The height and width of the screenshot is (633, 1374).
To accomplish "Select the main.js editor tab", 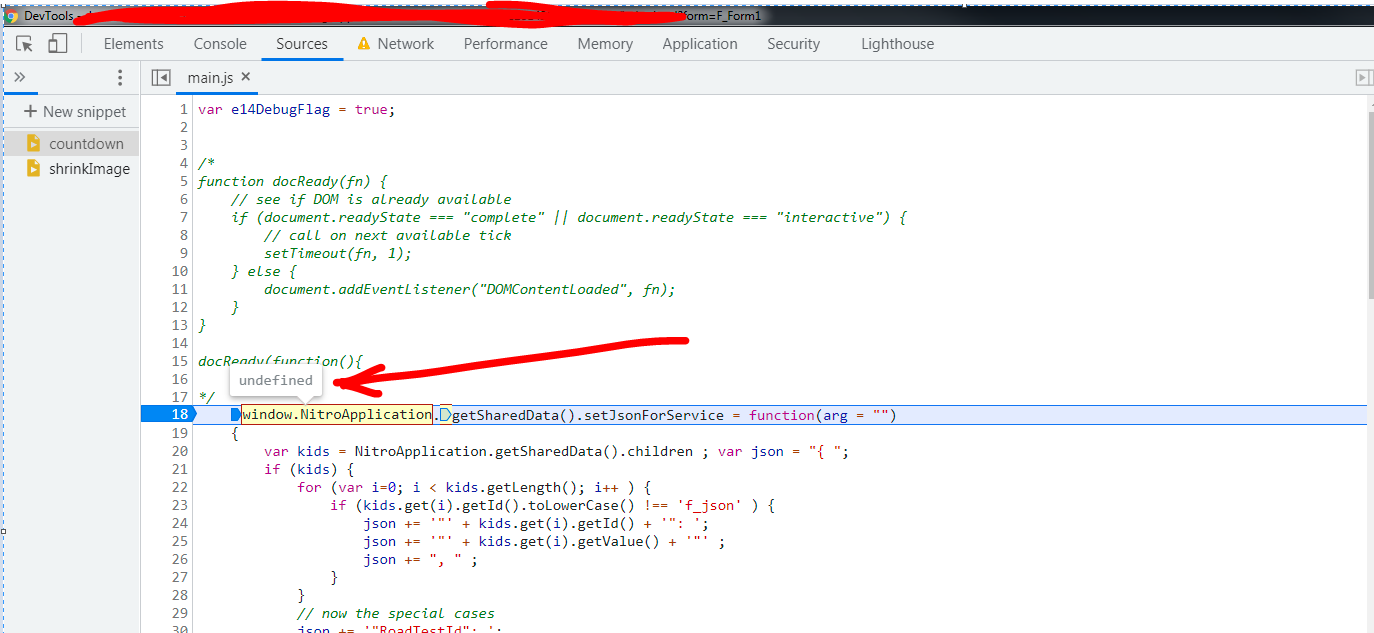I will (210, 76).
